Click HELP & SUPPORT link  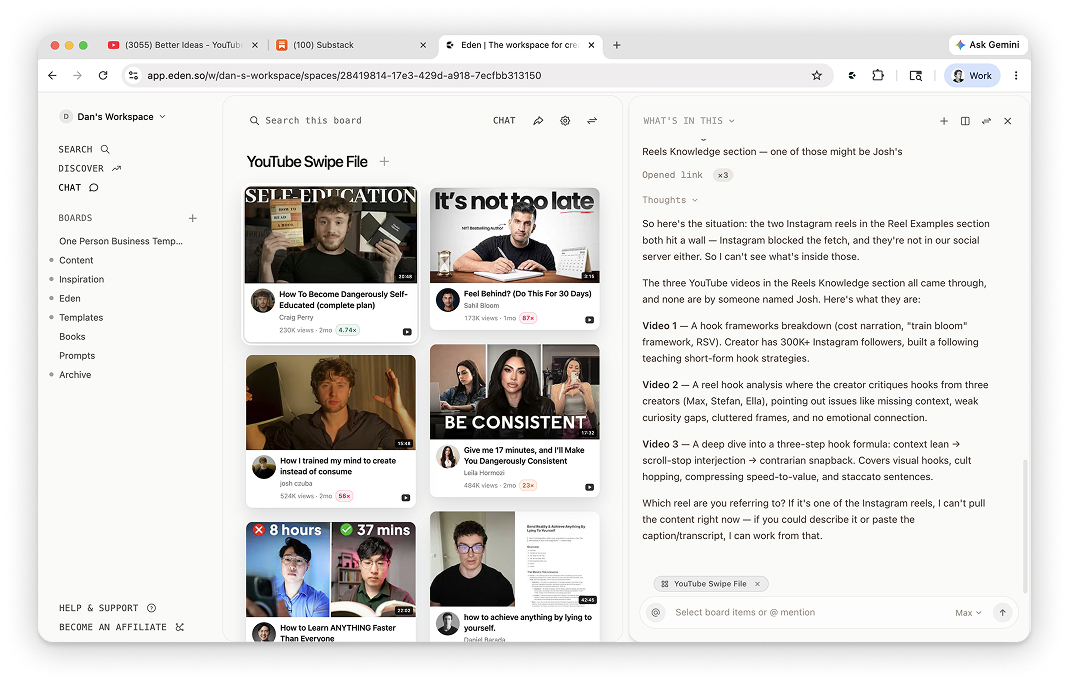point(98,608)
